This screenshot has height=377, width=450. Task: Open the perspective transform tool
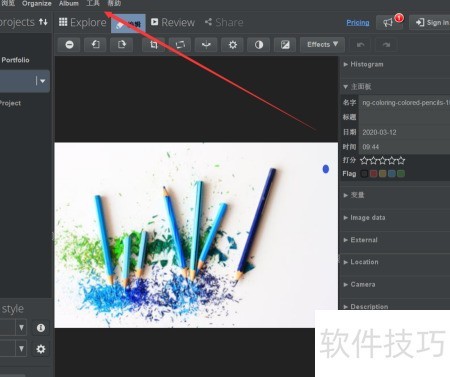pos(180,45)
